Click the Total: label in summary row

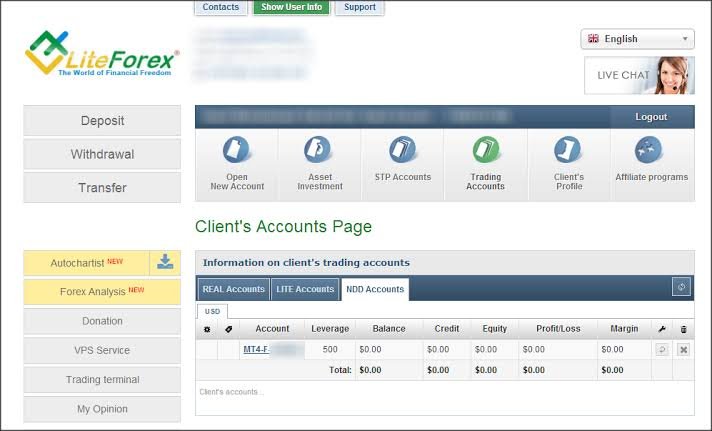(340, 370)
